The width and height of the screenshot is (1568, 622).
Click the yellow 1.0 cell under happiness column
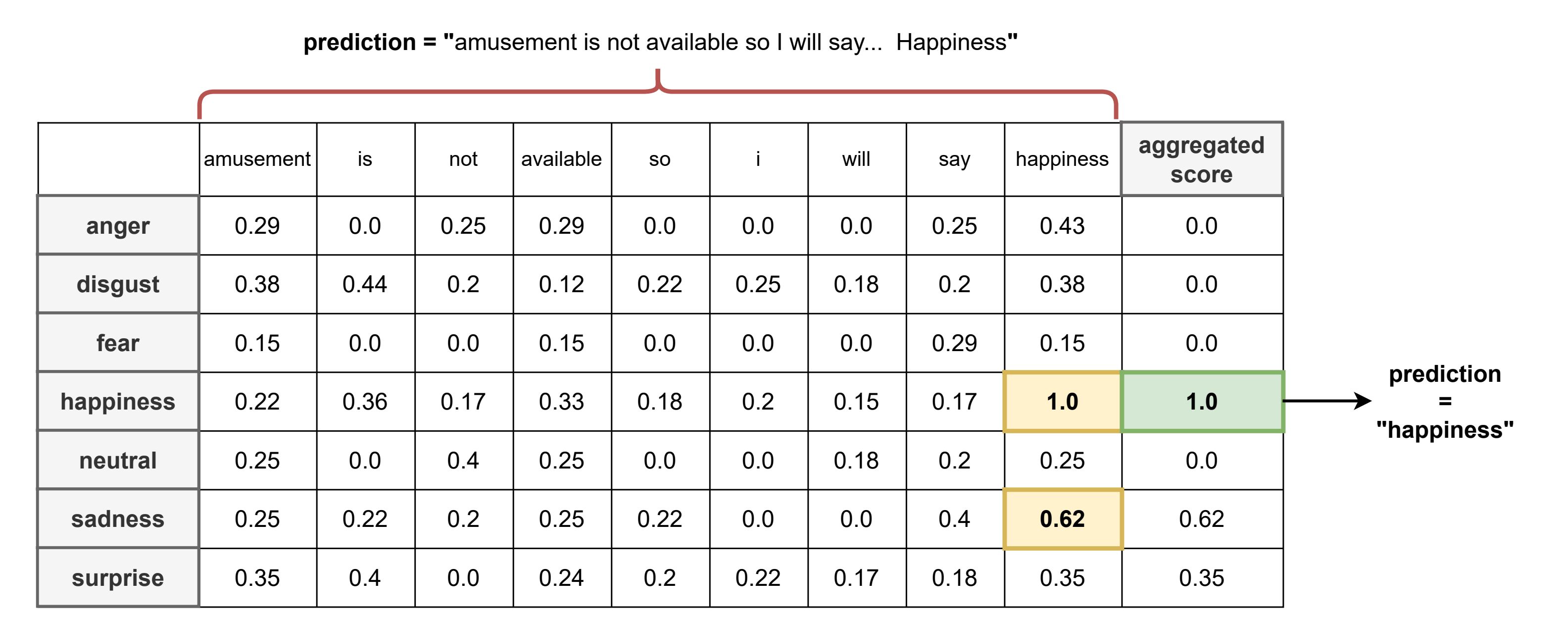point(1062,402)
